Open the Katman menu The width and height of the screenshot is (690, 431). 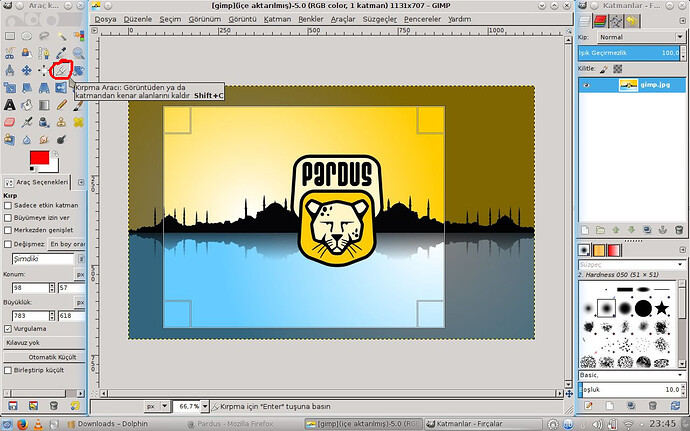tap(277, 19)
